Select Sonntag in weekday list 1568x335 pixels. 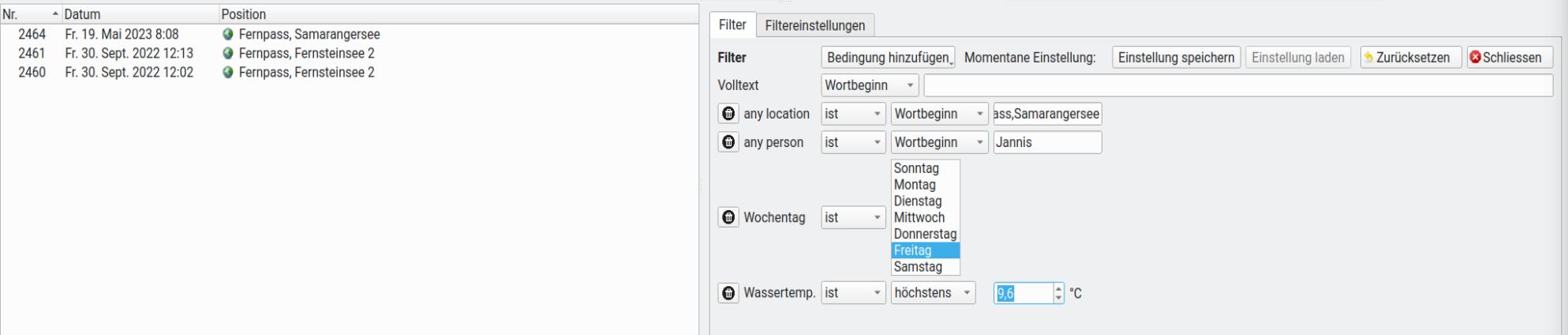(x=925, y=168)
